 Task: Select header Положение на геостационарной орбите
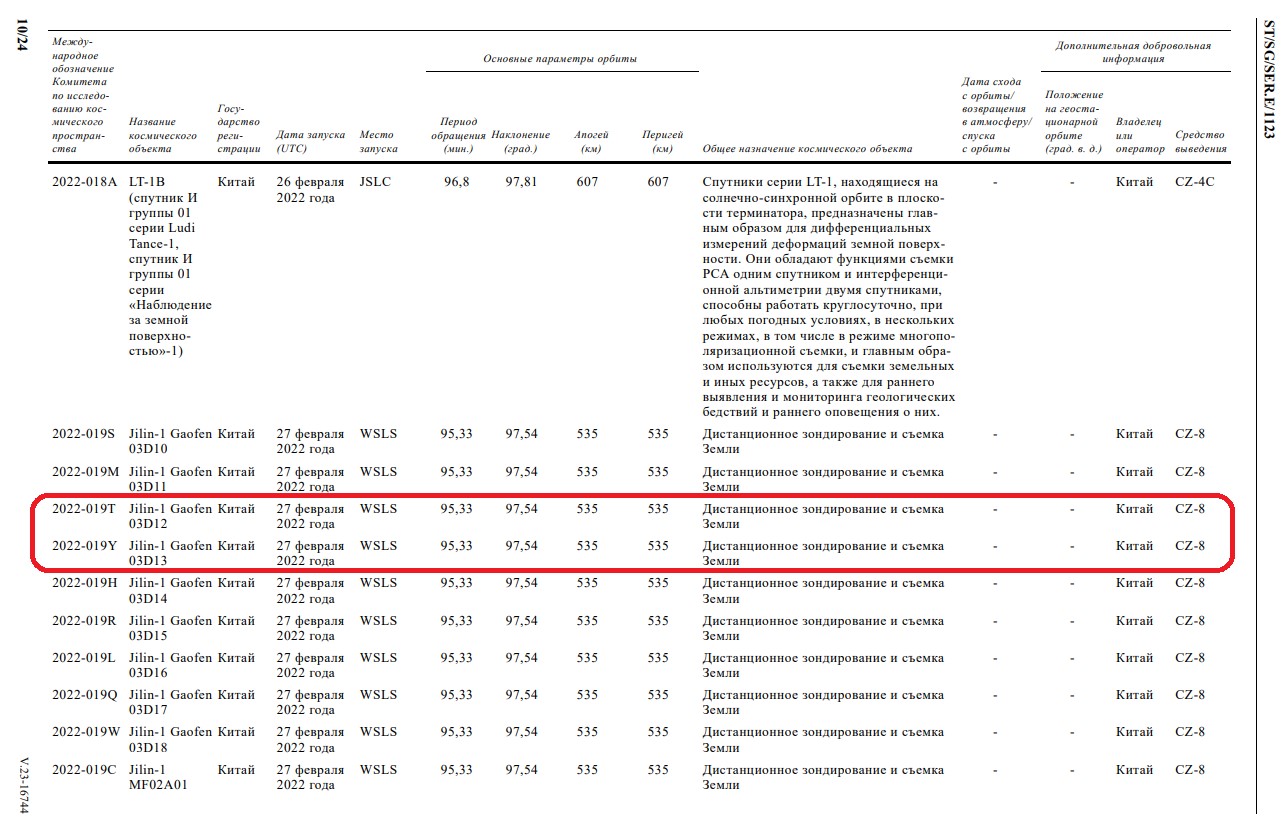(1074, 121)
